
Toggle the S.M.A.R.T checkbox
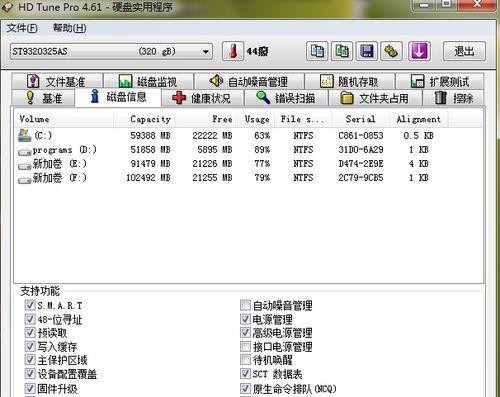pos(30,305)
